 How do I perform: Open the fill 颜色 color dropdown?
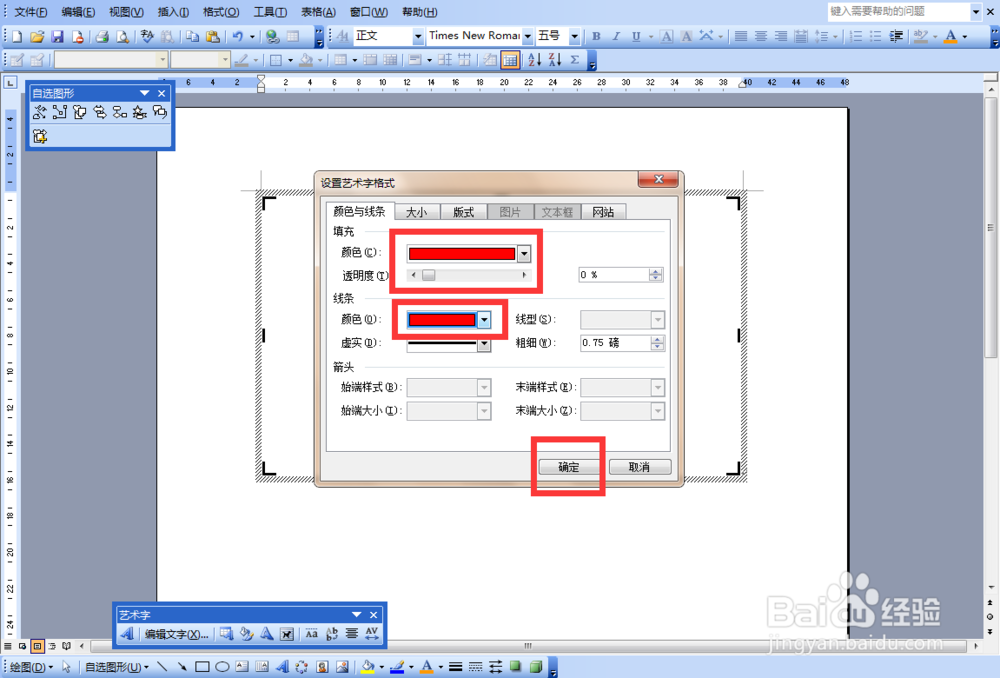point(524,252)
